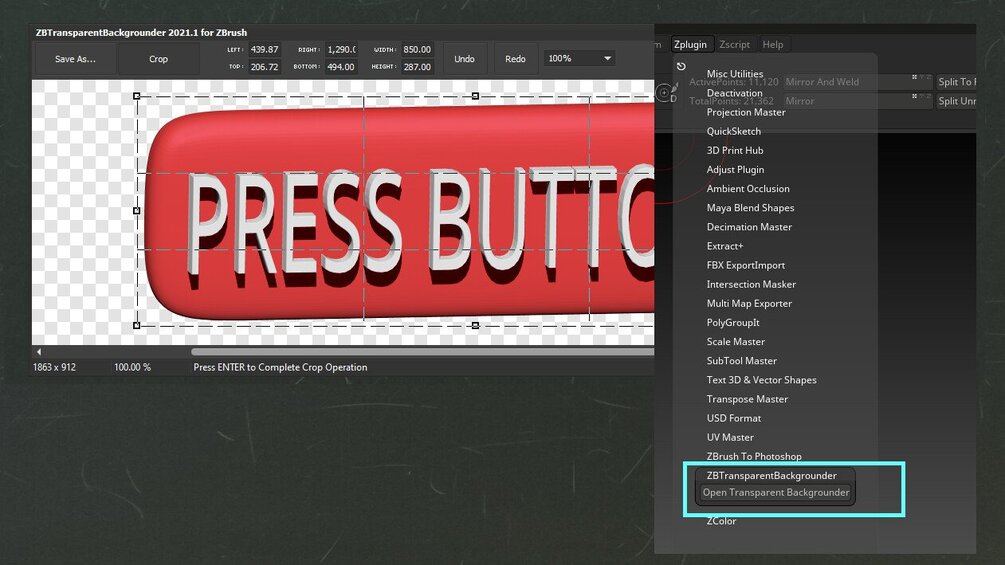Expand the QuickSketch section
This screenshot has height=565, width=1005.
pos(734,131)
